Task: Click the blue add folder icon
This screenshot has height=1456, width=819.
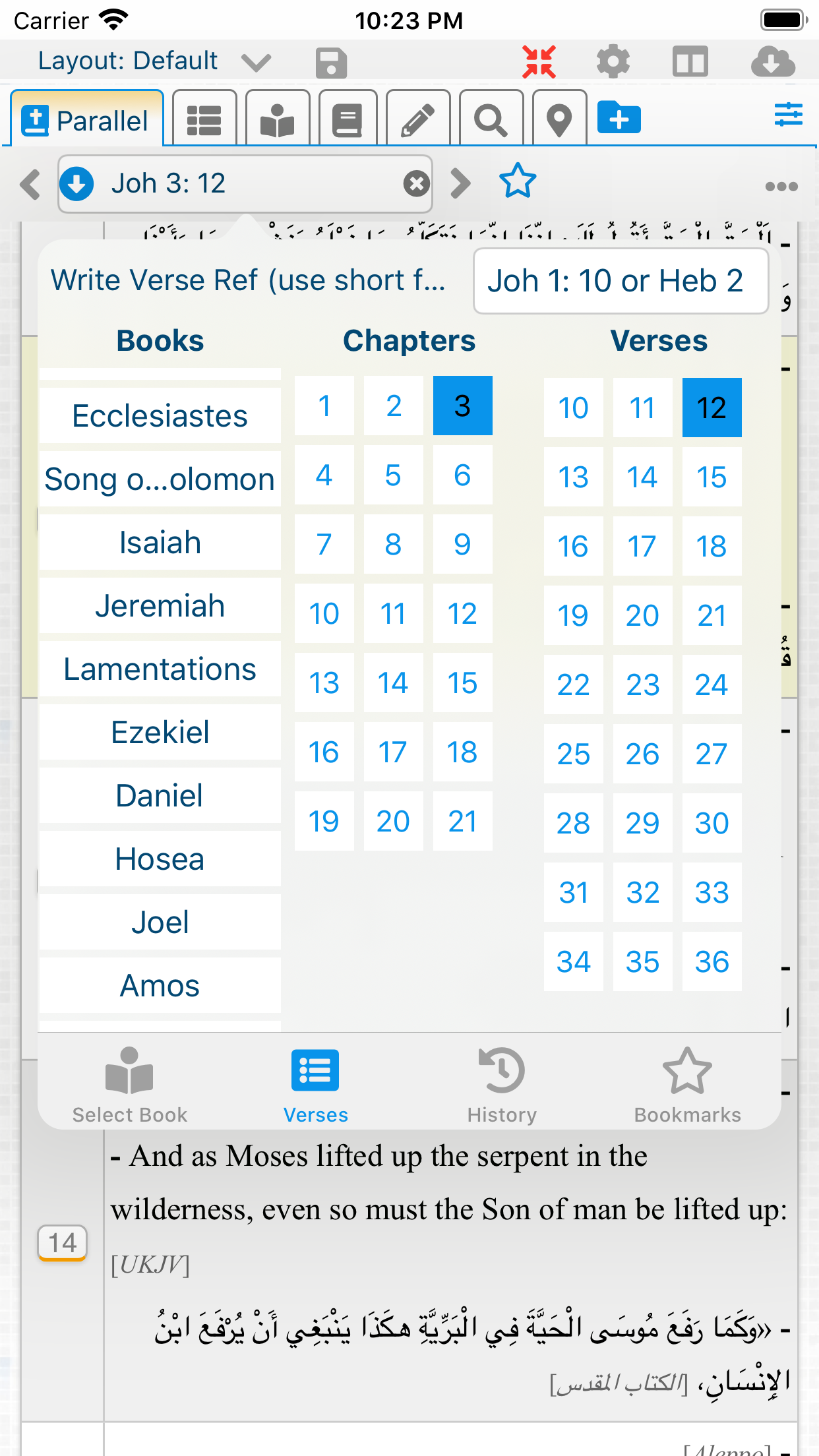Action: click(x=619, y=119)
